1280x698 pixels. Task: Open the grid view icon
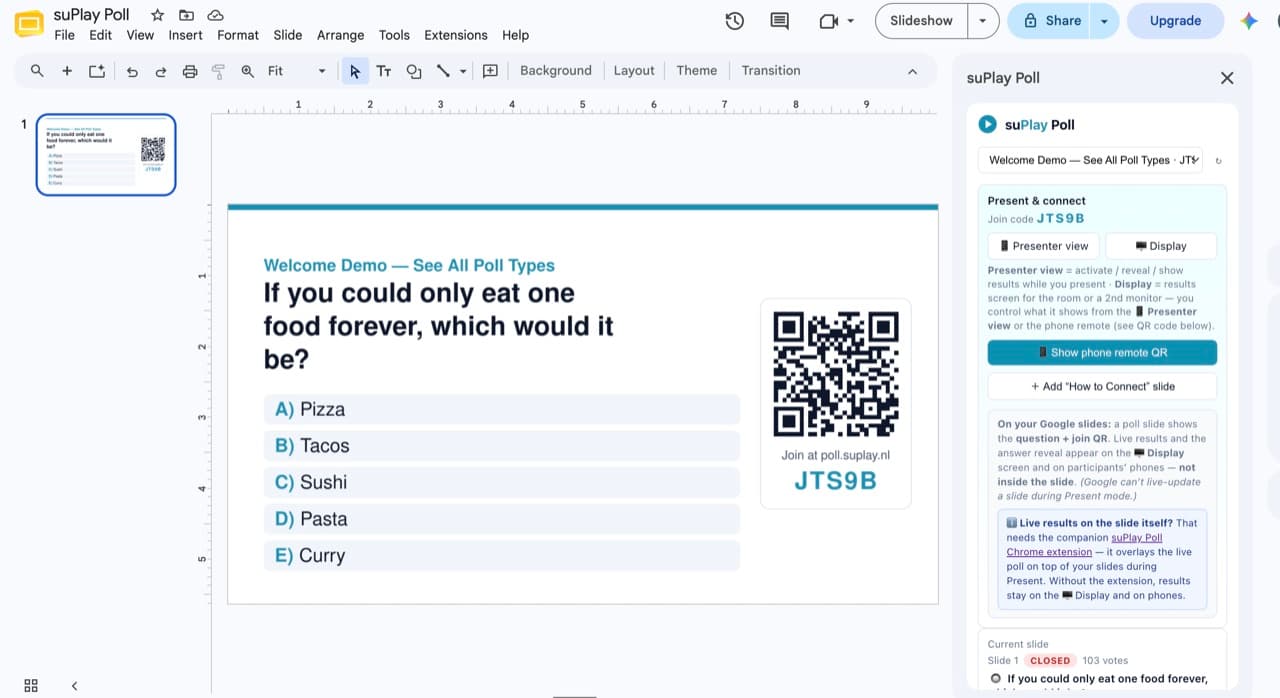click(x=31, y=685)
